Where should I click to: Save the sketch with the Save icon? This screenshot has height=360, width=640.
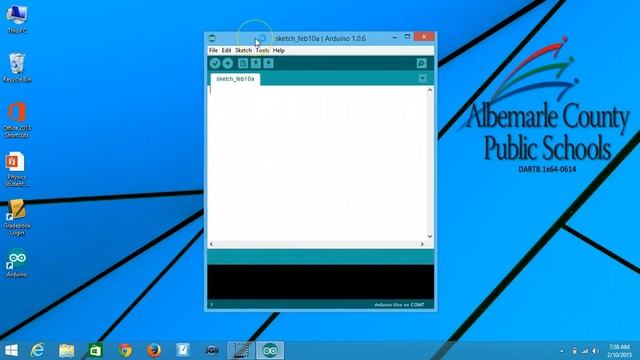click(x=268, y=63)
